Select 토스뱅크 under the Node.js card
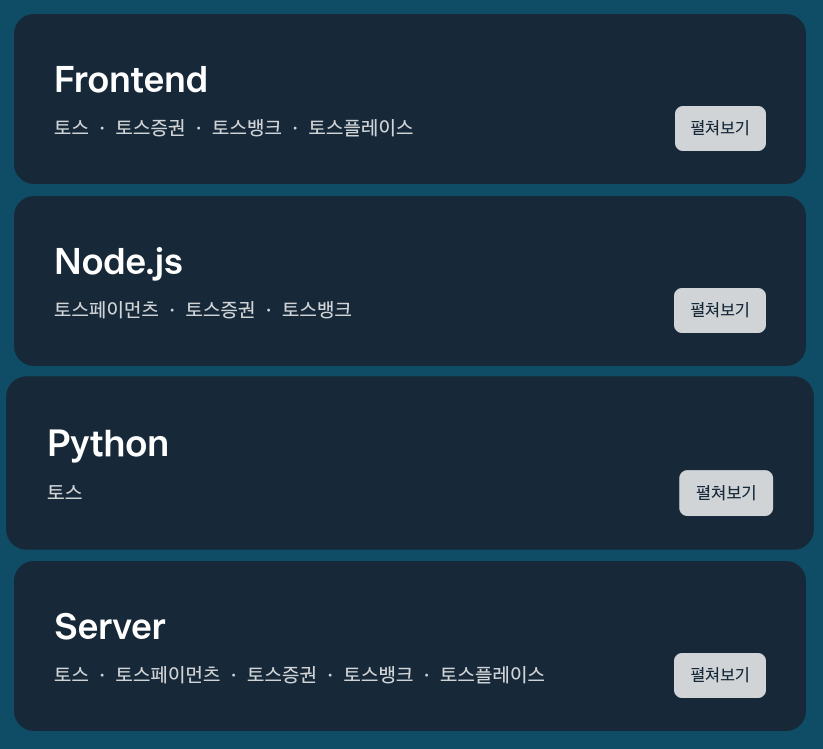Screen dimensions: 823x749 [x=316, y=309]
